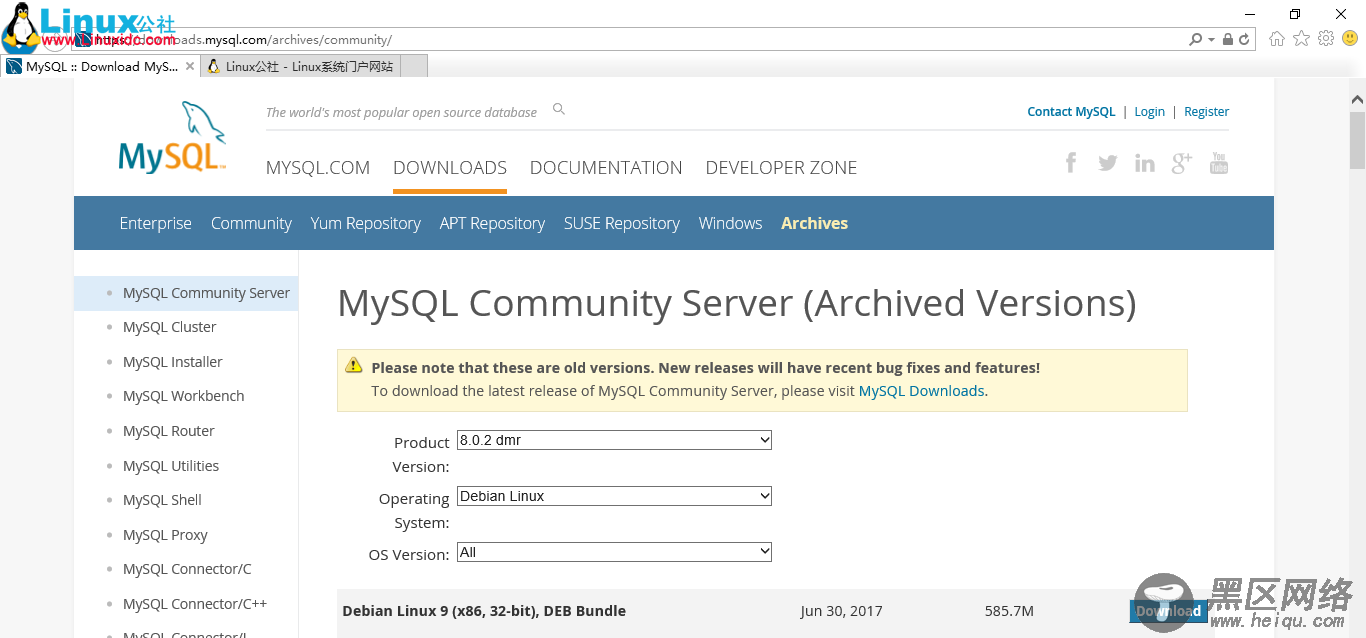This screenshot has width=1366, height=638.
Task: Open the OS Version dropdown
Action: tap(614, 552)
